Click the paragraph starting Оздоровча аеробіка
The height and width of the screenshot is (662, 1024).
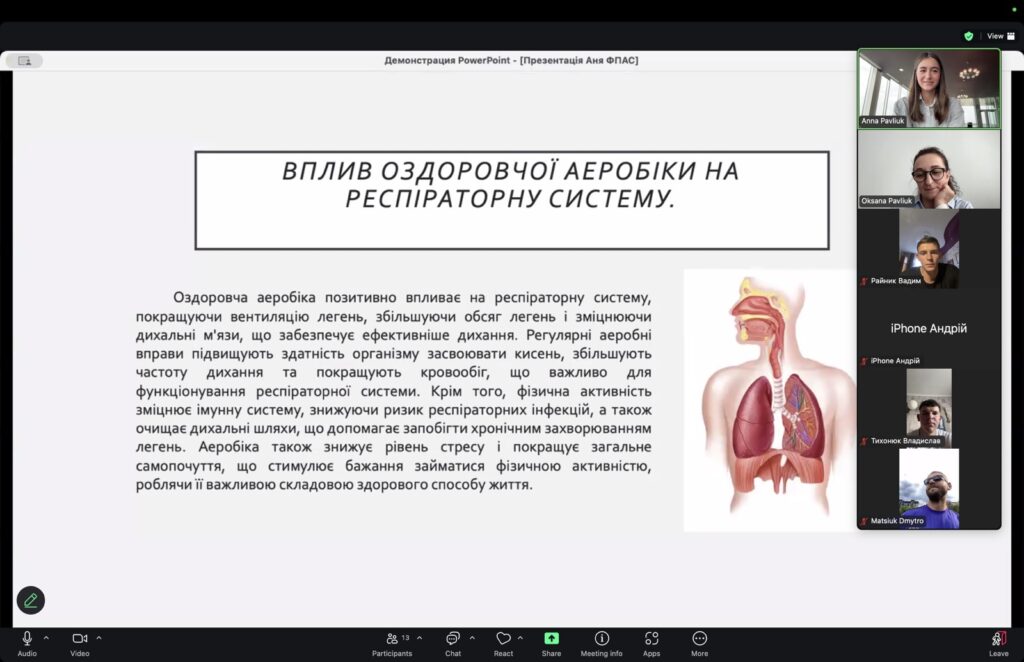click(393, 391)
